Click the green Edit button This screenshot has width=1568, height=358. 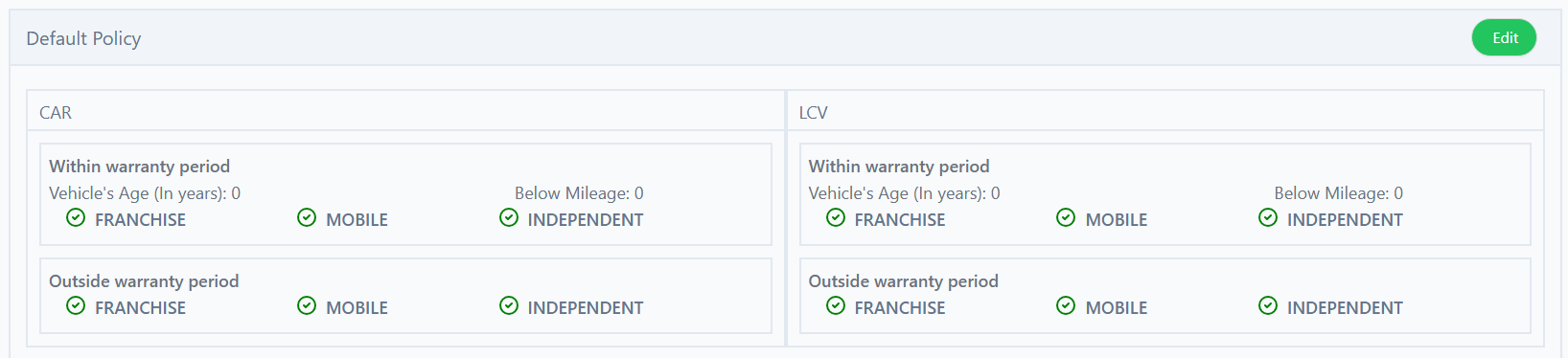(x=1504, y=37)
